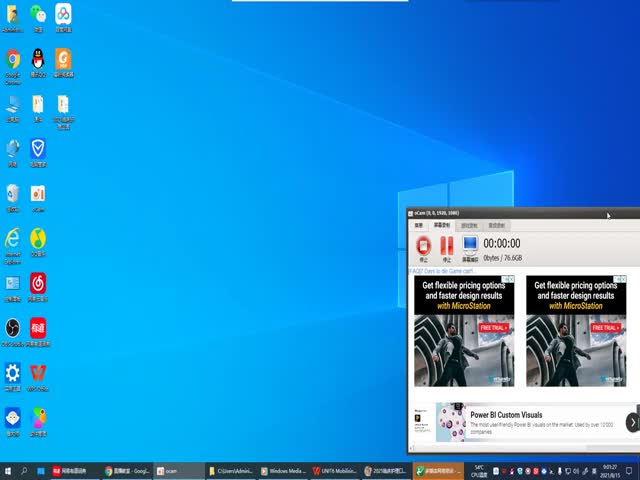Launch WeChat from the desktop
Screen dimensions: 640x480
tap(38, 14)
